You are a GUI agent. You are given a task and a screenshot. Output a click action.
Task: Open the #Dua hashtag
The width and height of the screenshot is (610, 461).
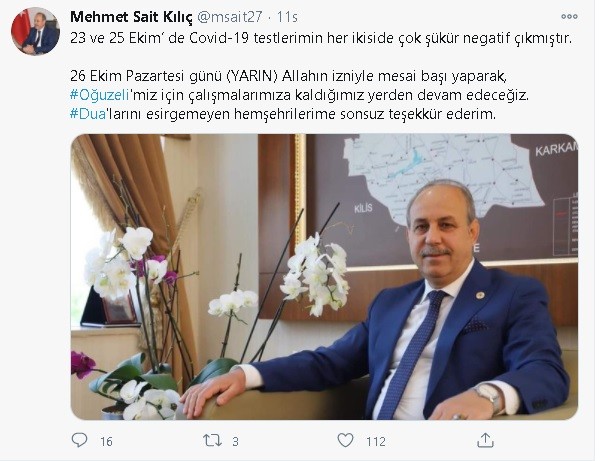88,114
